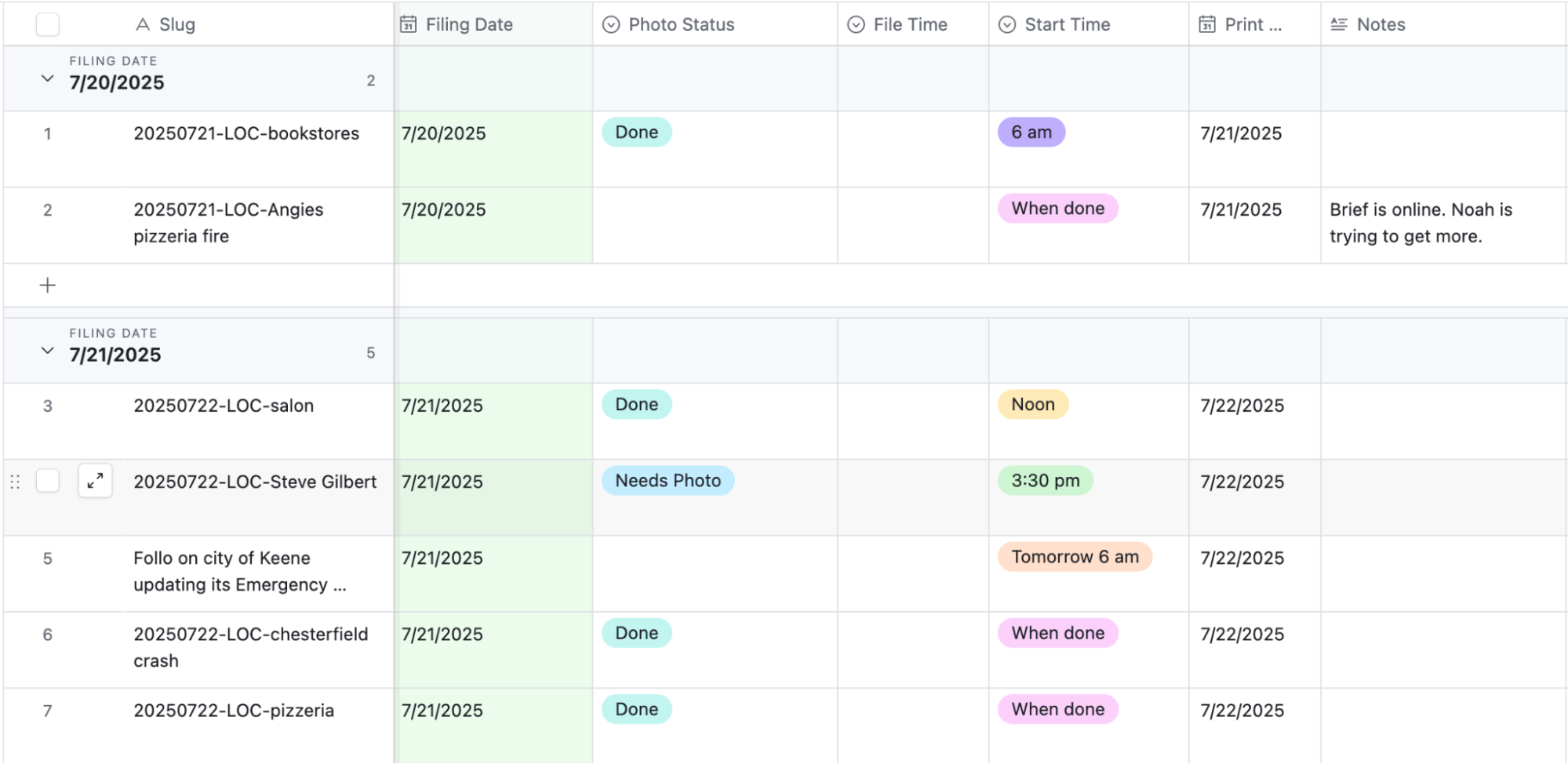Click Print date 7/21/2025 on bookstores row
Image resolution: width=1568 pixels, height=764 pixels.
click(1241, 133)
